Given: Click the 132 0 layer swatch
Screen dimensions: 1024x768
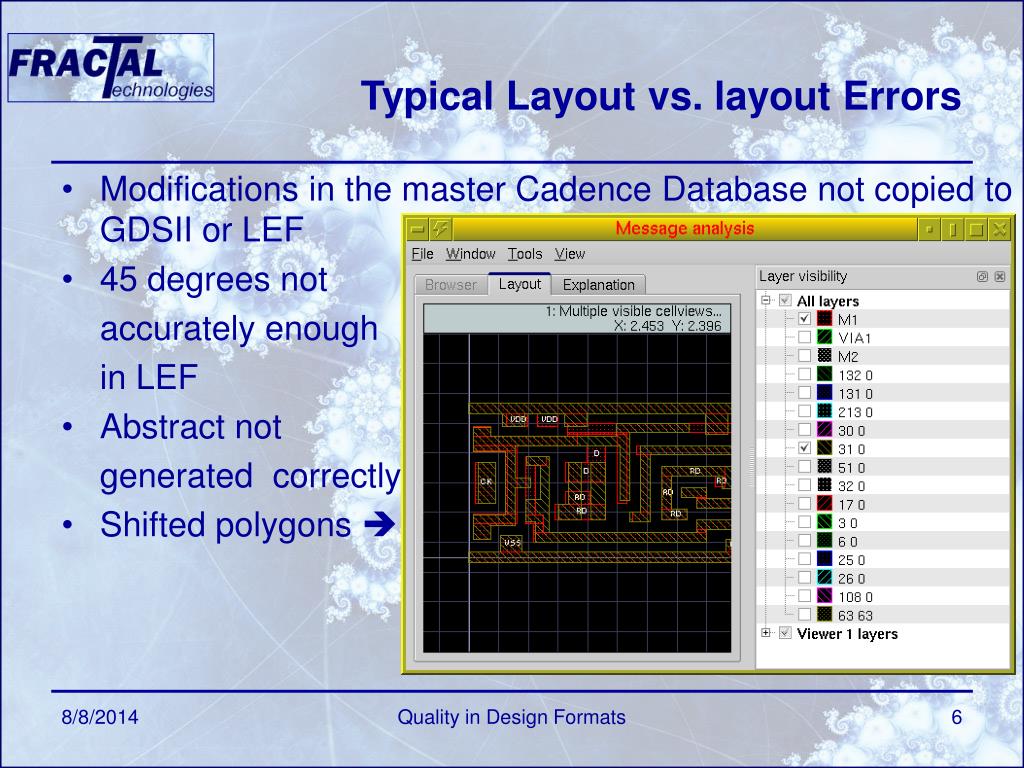Looking at the screenshot, I should (x=825, y=374).
